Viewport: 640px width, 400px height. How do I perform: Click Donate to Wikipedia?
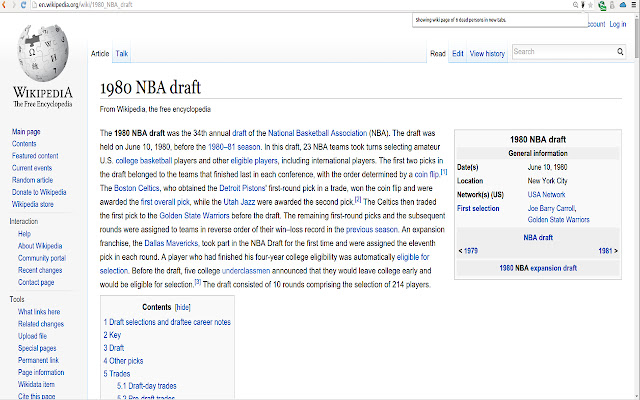(39, 192)
